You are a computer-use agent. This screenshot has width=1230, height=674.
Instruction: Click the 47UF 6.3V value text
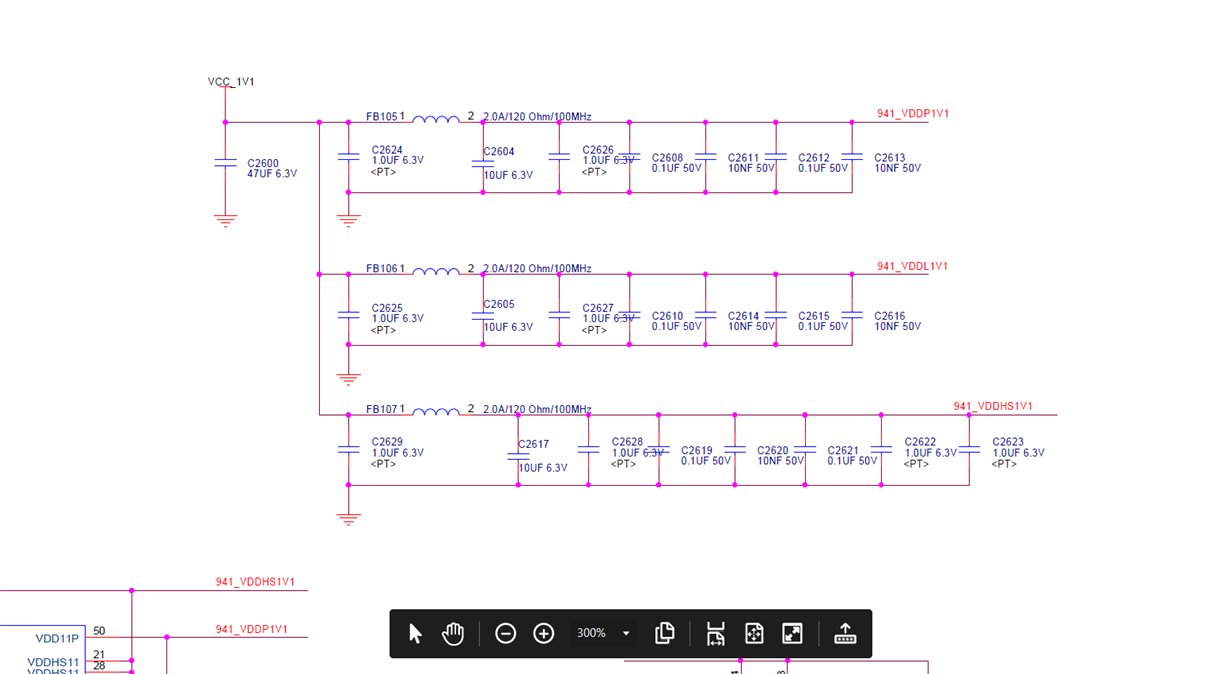click(x=272, y=174)
